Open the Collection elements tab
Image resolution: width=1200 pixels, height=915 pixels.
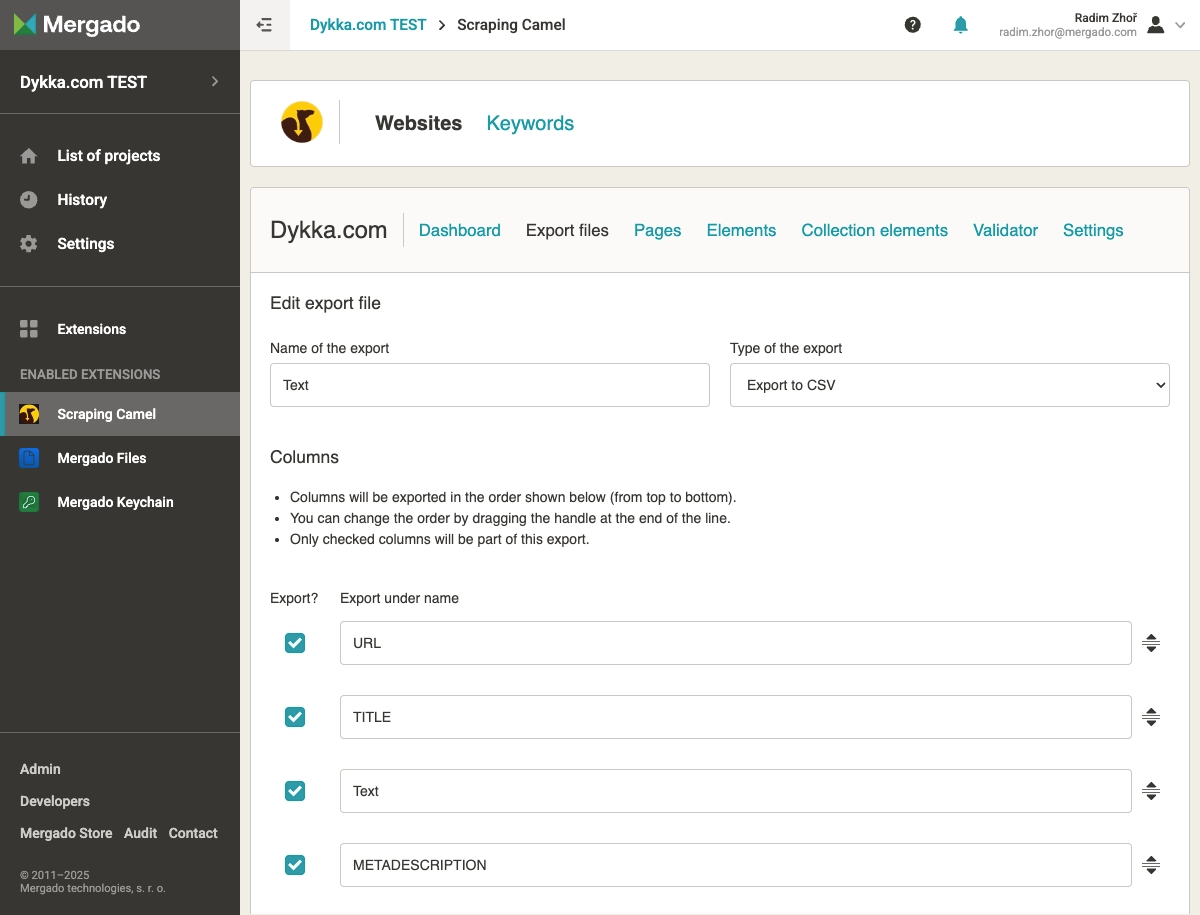[x=874, y=230]
